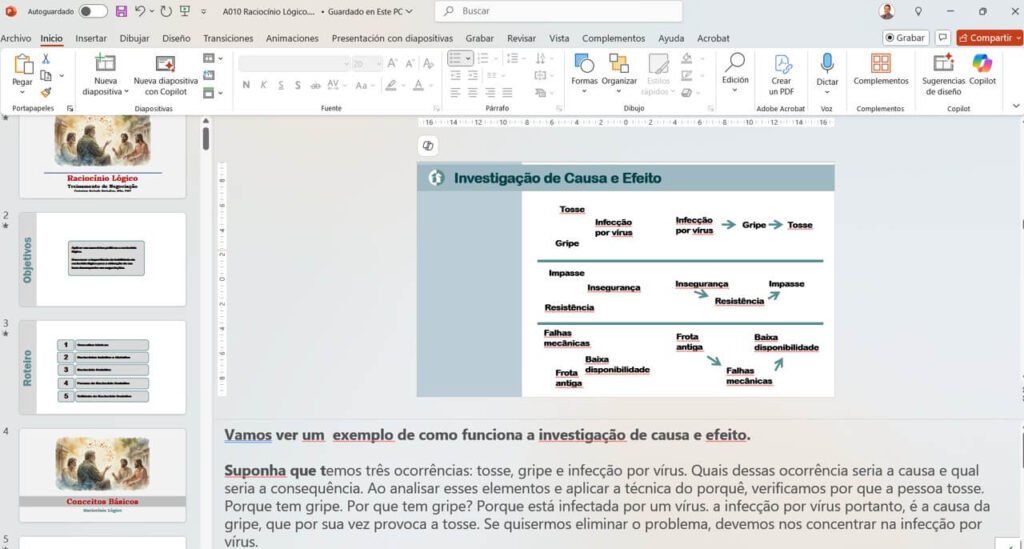This screenshot has height=549, width=1024.
Task: Open the Animaciones tab
Action: click(292, 39)
